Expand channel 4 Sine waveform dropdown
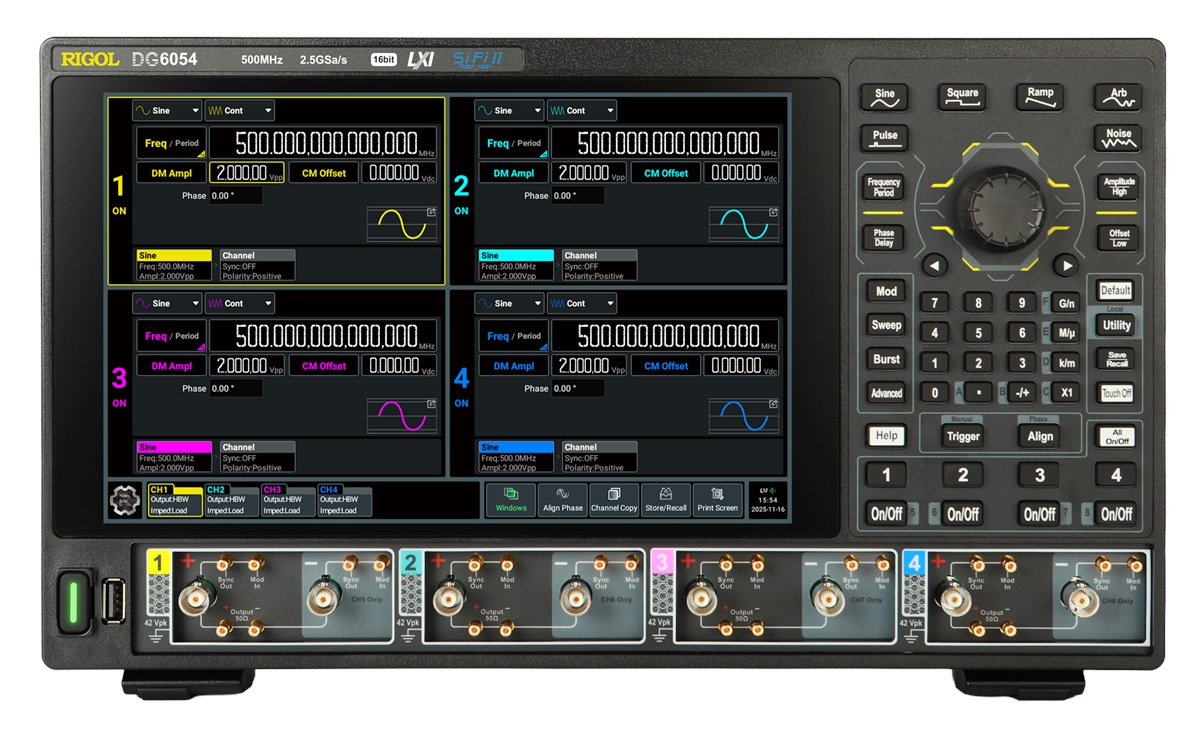 tap(509, 303)
